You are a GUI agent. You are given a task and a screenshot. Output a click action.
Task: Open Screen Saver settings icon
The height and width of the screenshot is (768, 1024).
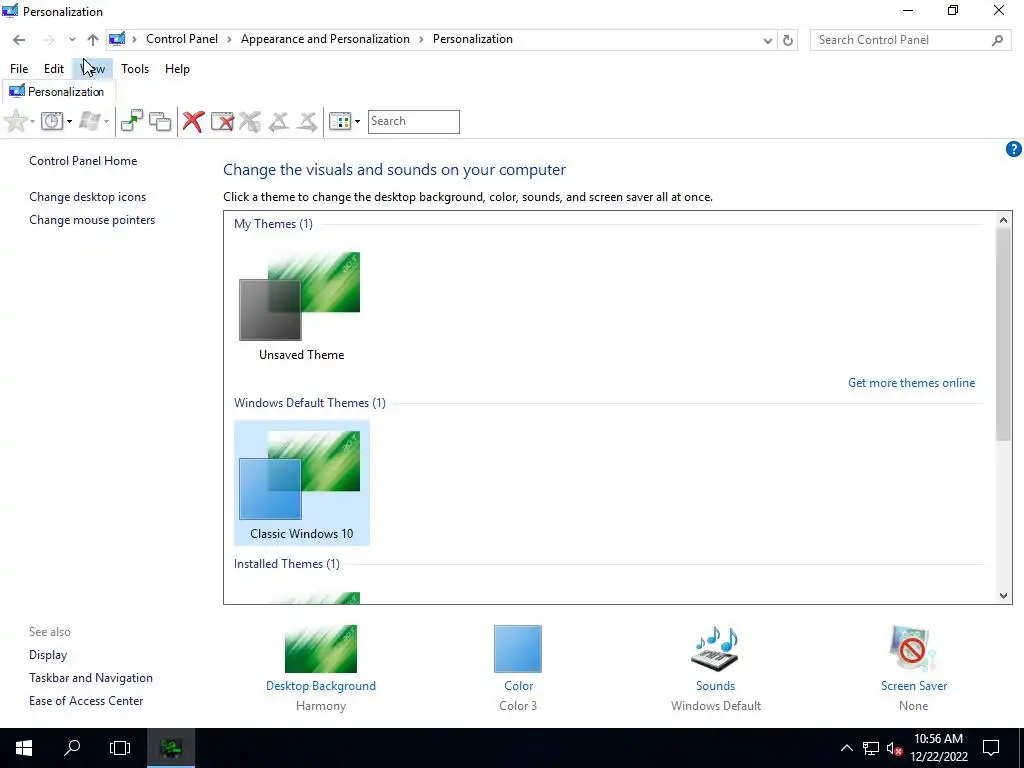tap(913, 648)
